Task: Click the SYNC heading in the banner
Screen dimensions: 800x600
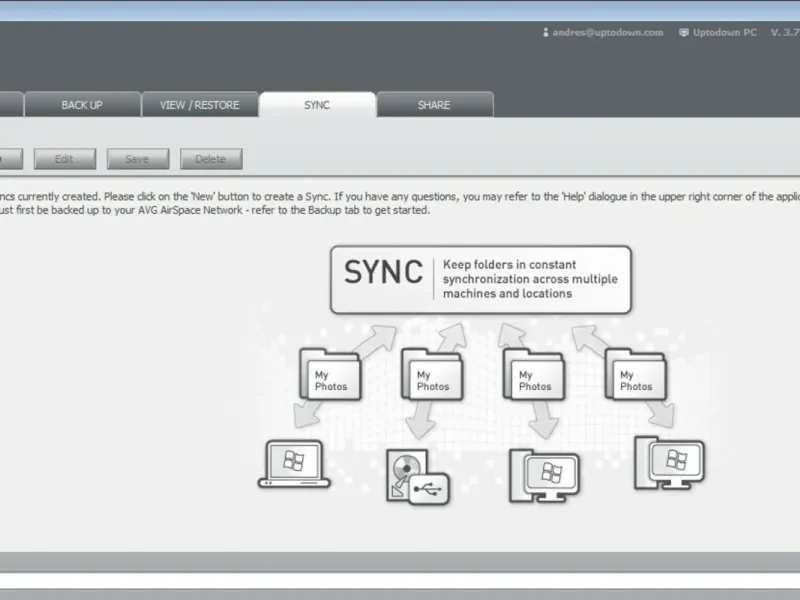Action: point(384,271)
